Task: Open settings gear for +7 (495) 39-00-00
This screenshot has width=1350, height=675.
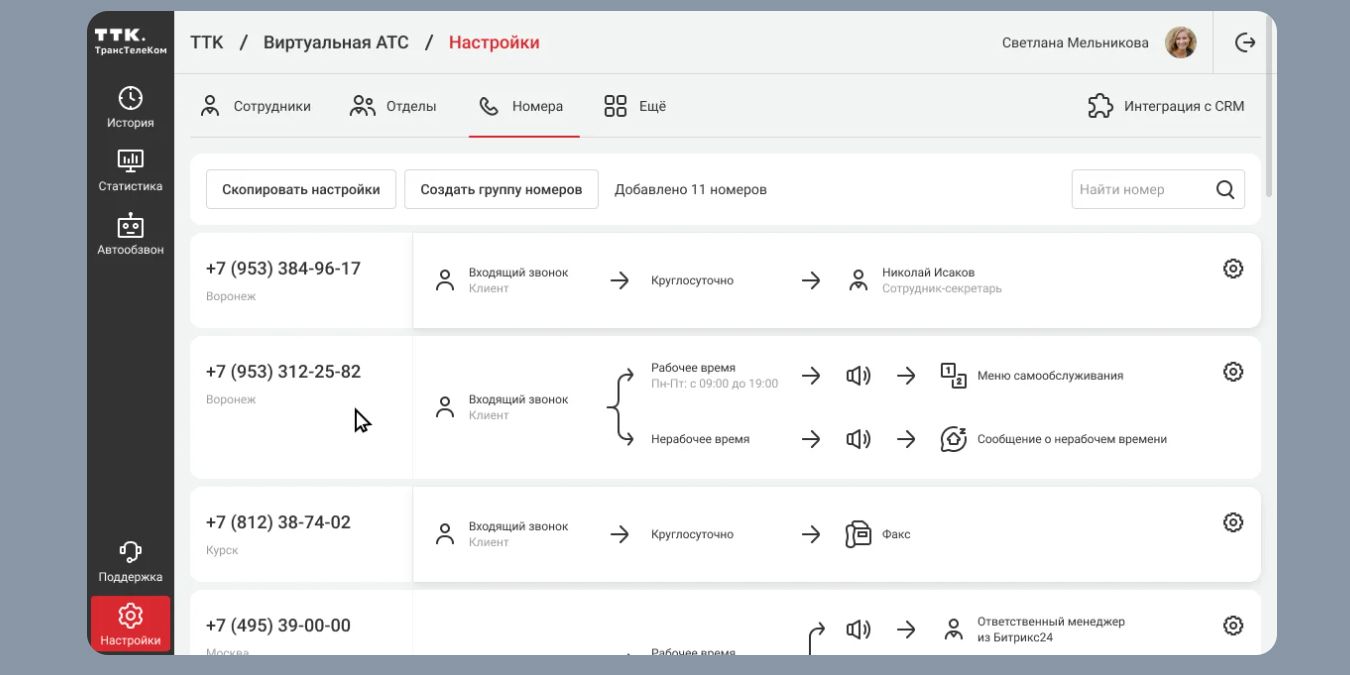Action: (1233, 626)
